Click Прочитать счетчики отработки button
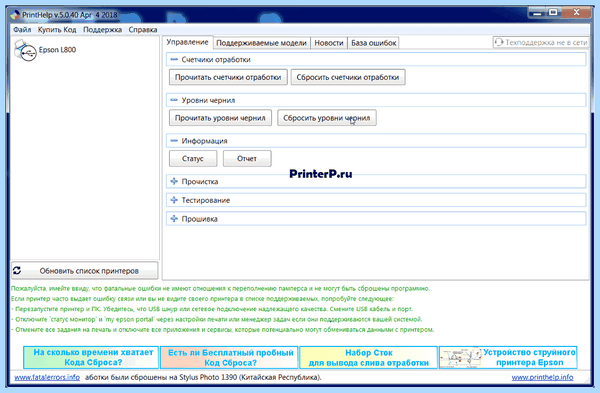This screenshot has height=393, width=600. (x=228, y=77)
